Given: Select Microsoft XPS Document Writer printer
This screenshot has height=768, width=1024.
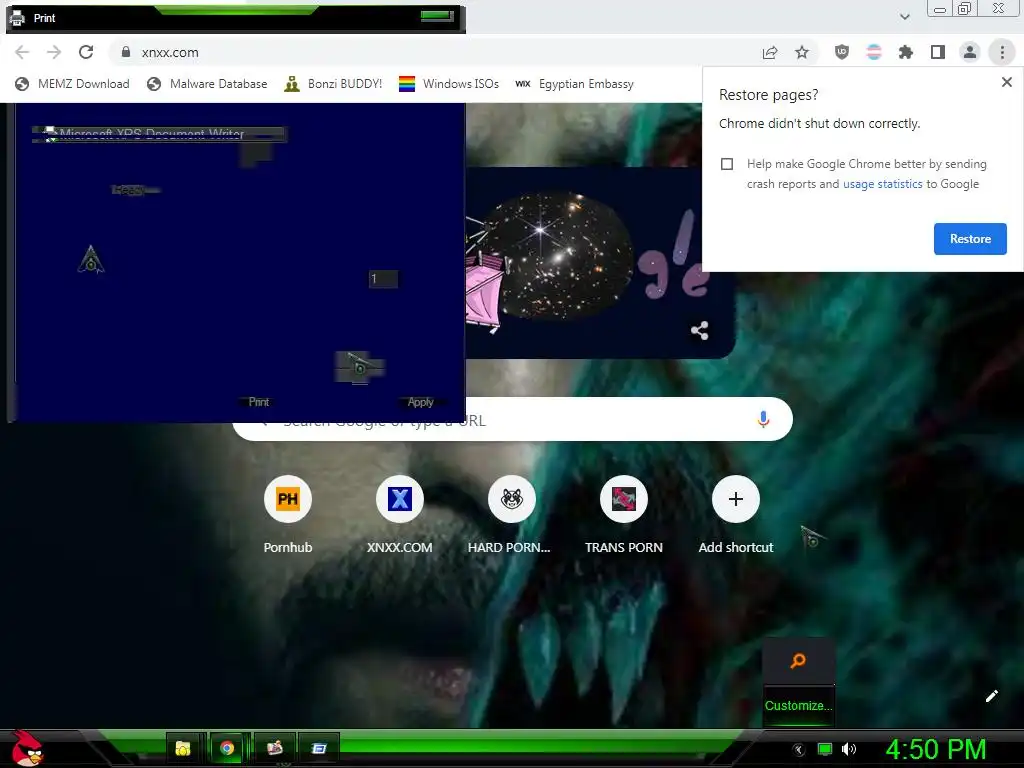Looking at the screenshot, I should [159, 135].
